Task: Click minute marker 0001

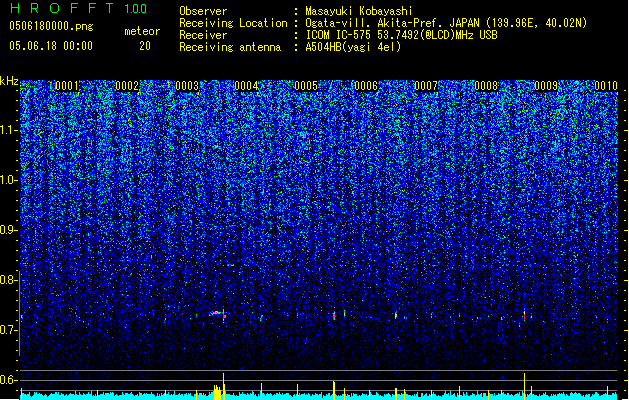Action: [67, 86]
